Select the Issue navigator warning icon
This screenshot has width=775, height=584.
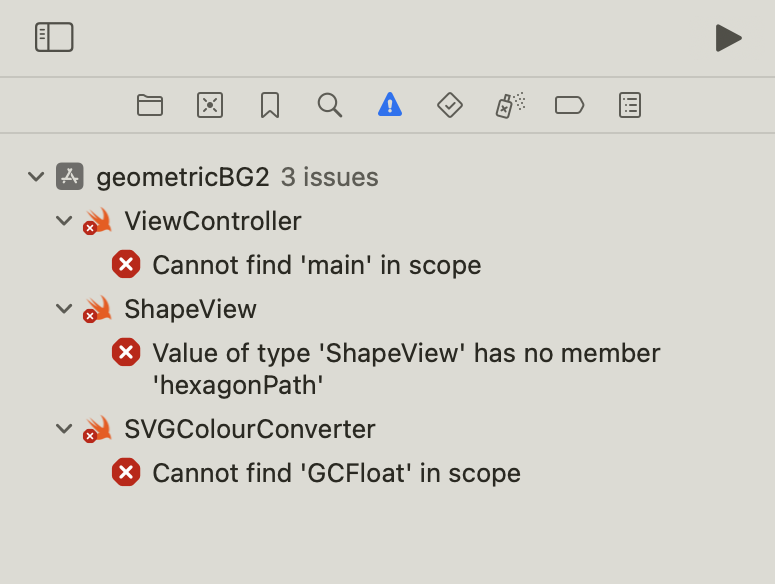coord(390,105)
